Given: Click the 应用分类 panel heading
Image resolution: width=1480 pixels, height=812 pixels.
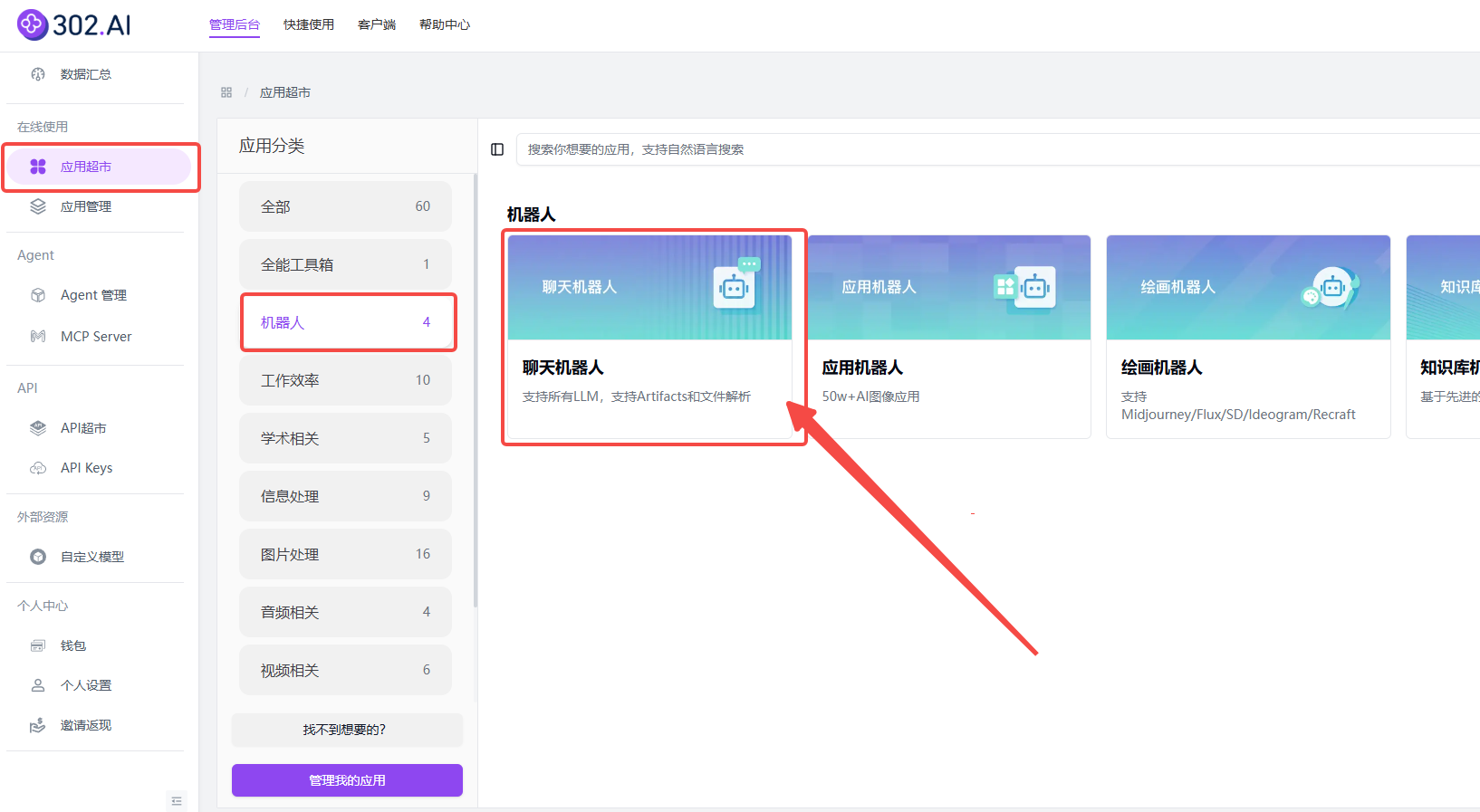Looking at the screenshot, I should (x=272, y=146).
